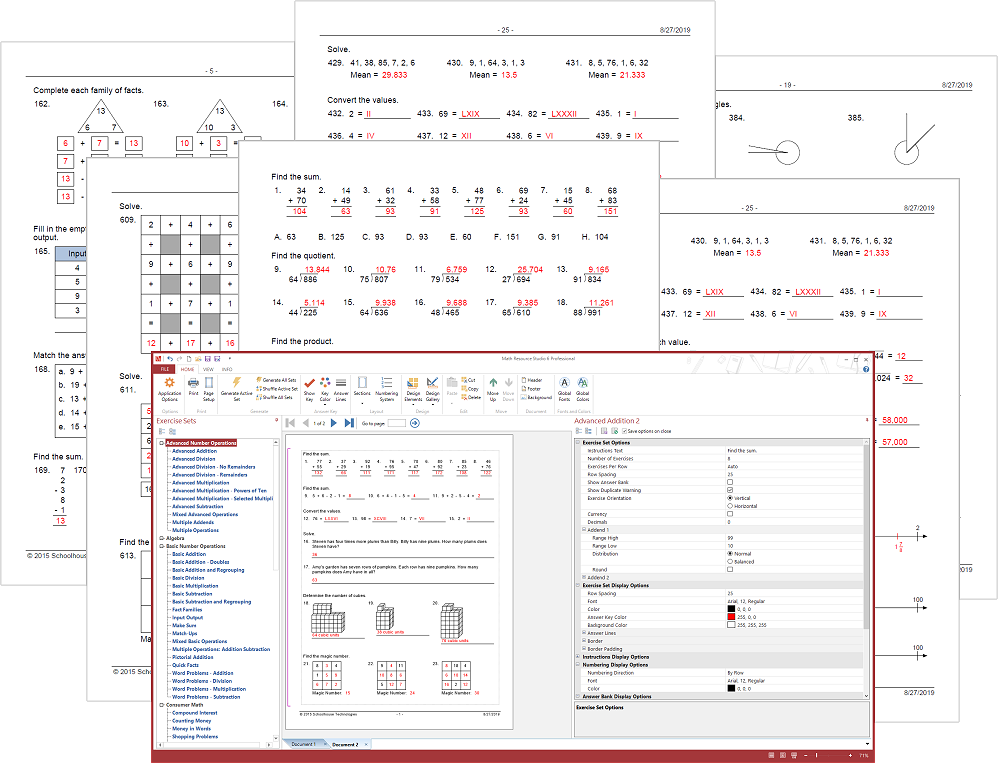Open Application Options in the ribbon
Screen dimensions: 998x763
pyautogui.click(x=169, y=389)
